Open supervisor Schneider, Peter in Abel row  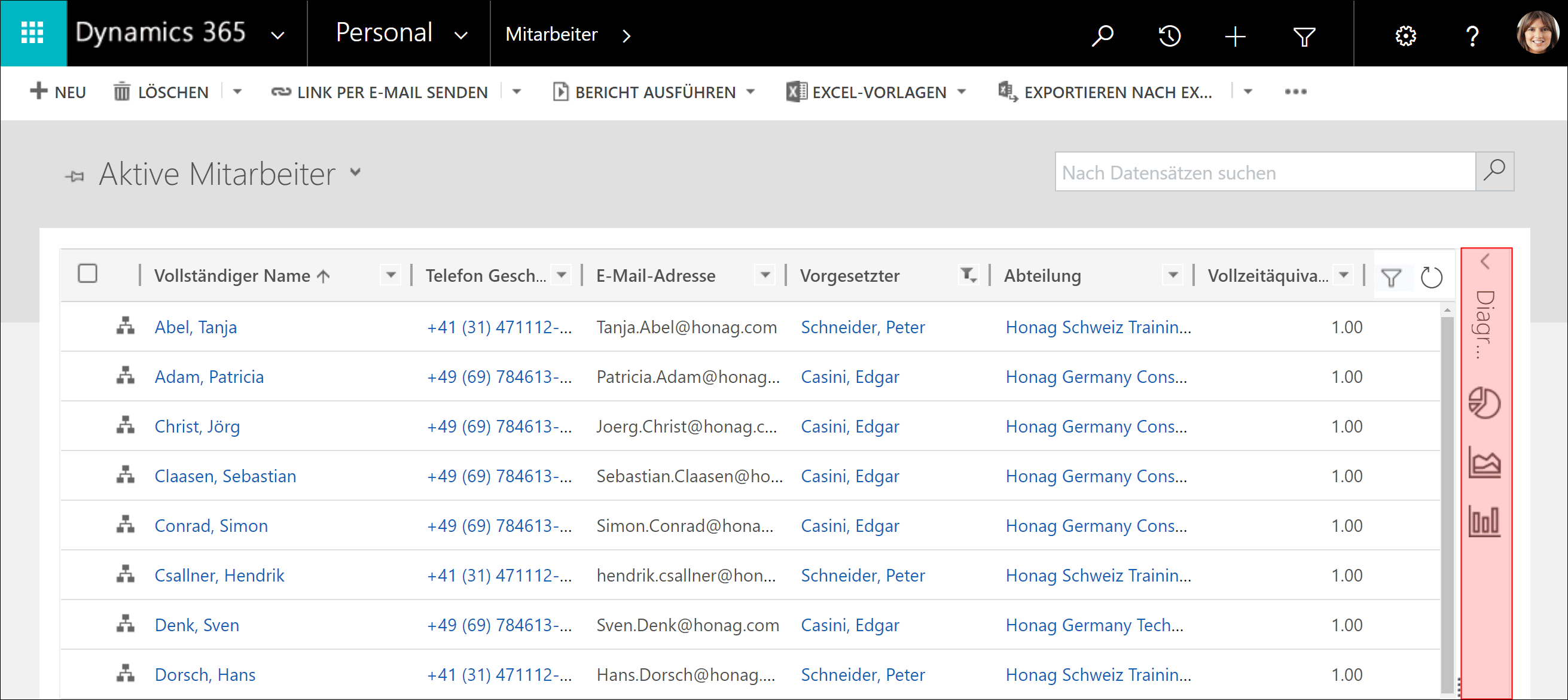click(862, 327)
